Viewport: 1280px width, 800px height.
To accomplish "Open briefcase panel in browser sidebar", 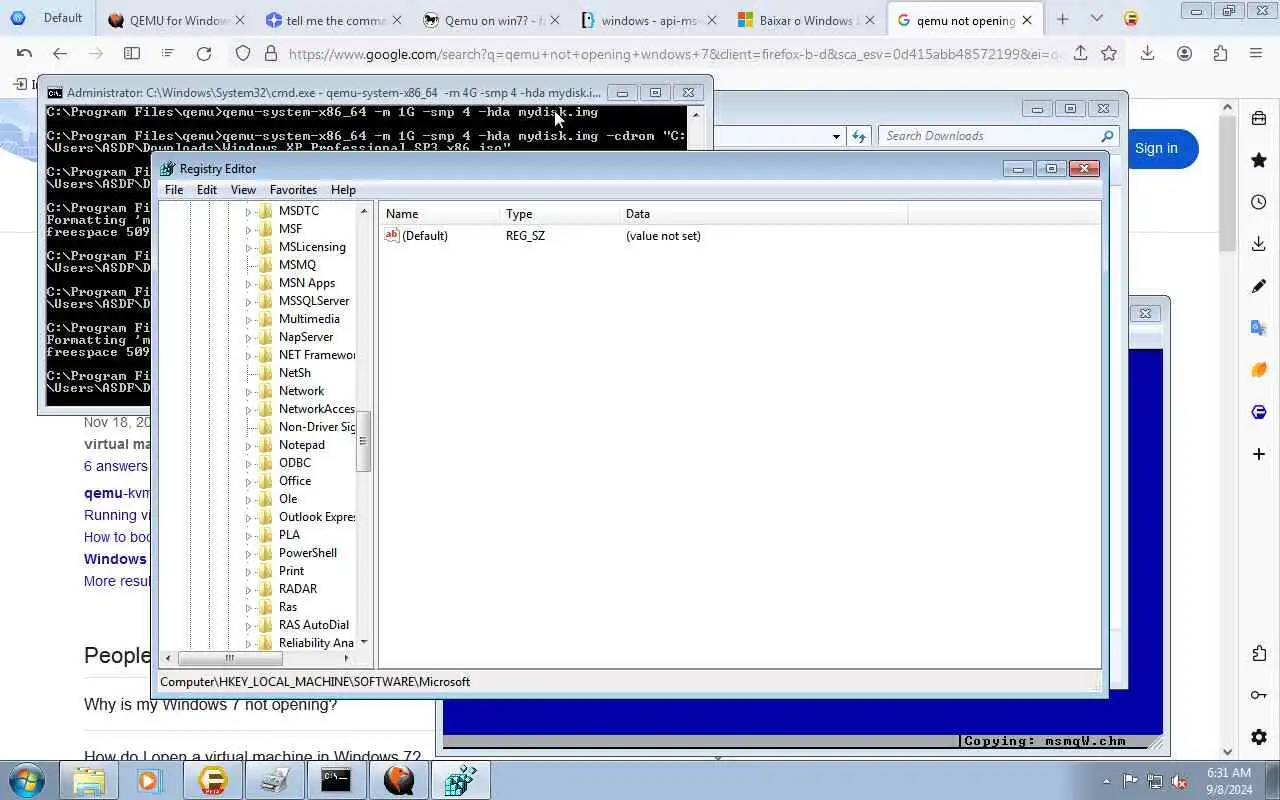I will pos(1259,118).
